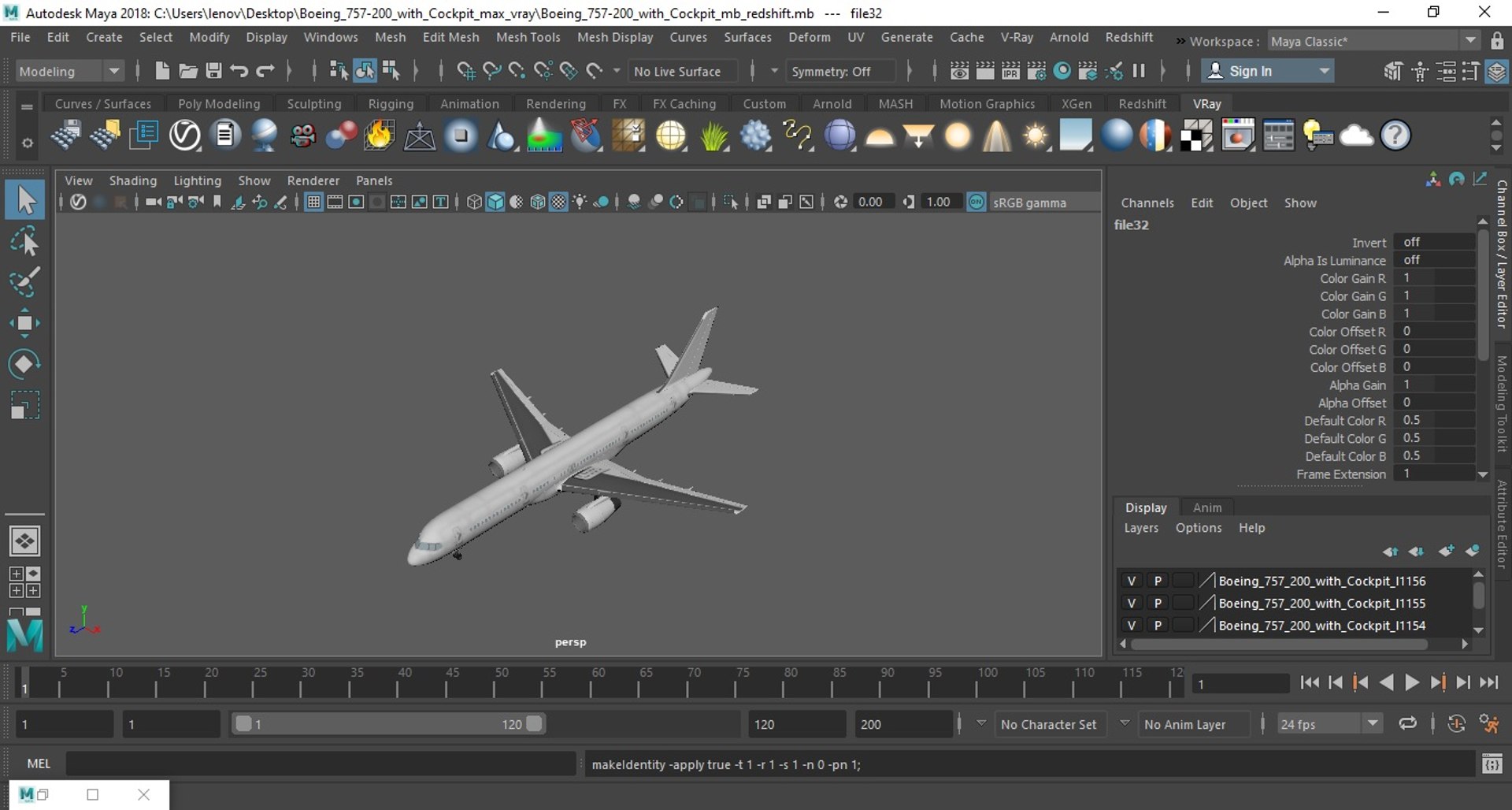Click the V-Ray logo shelf icon

pos(185,136)
